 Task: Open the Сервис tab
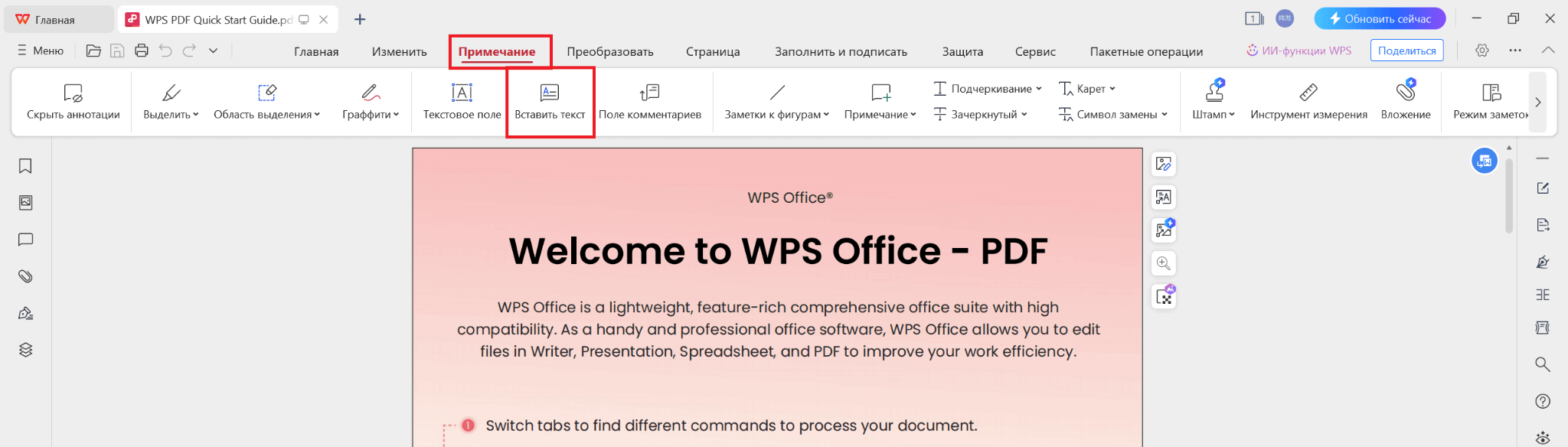click(x=1035, y=51)
